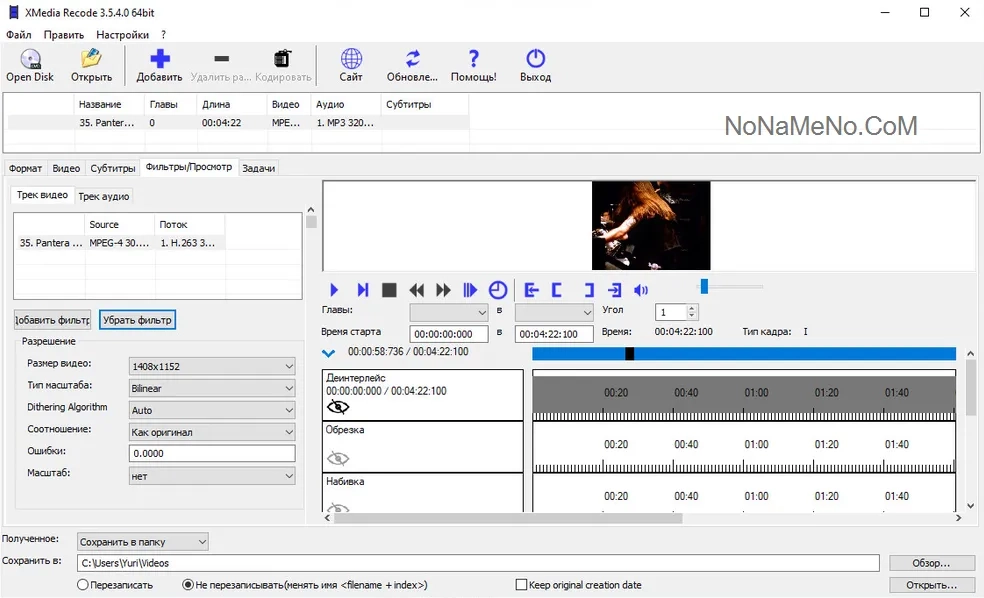984x598 pixels.
Task: Enable Keep original creation date checkbox
Action: coord(521,585)
